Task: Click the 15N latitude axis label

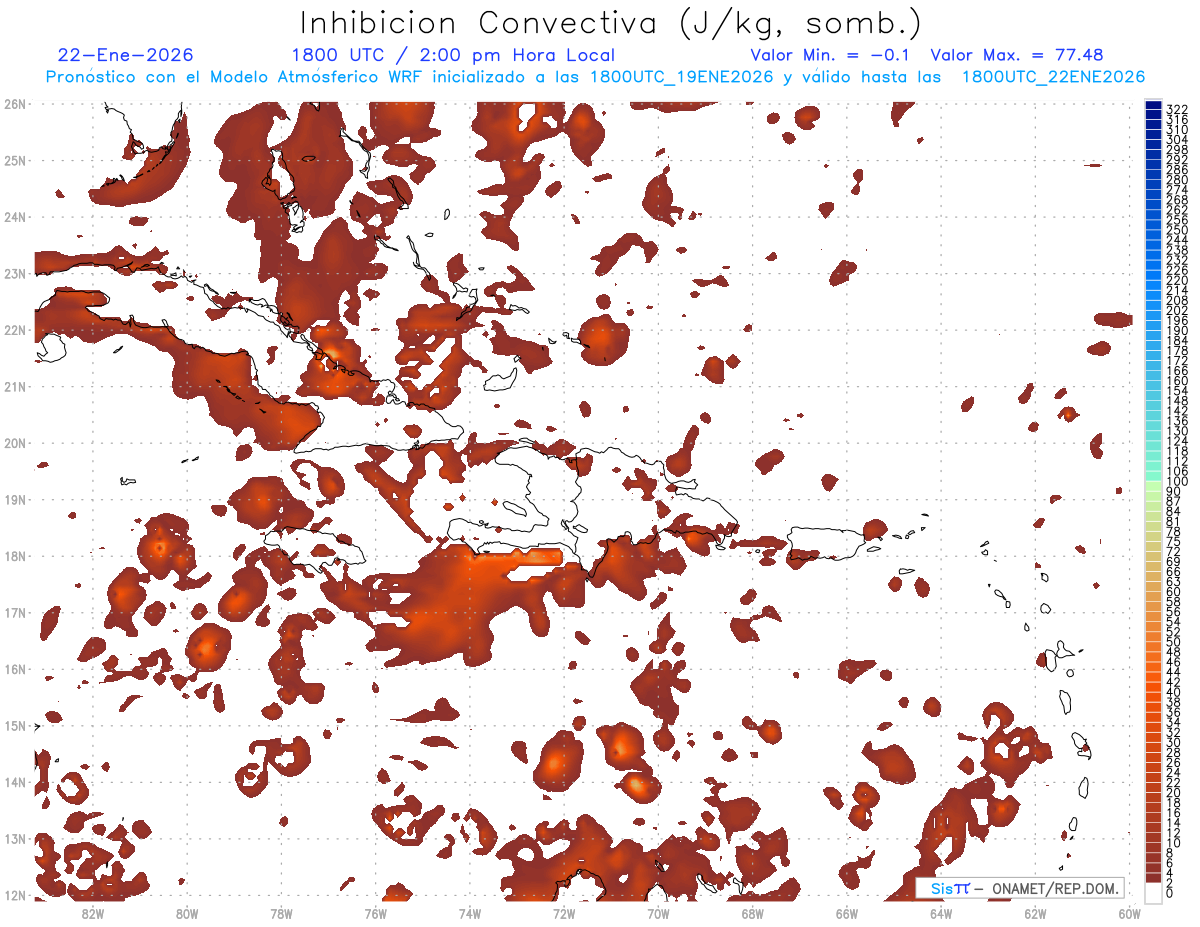Action: (x=15, y=725)
